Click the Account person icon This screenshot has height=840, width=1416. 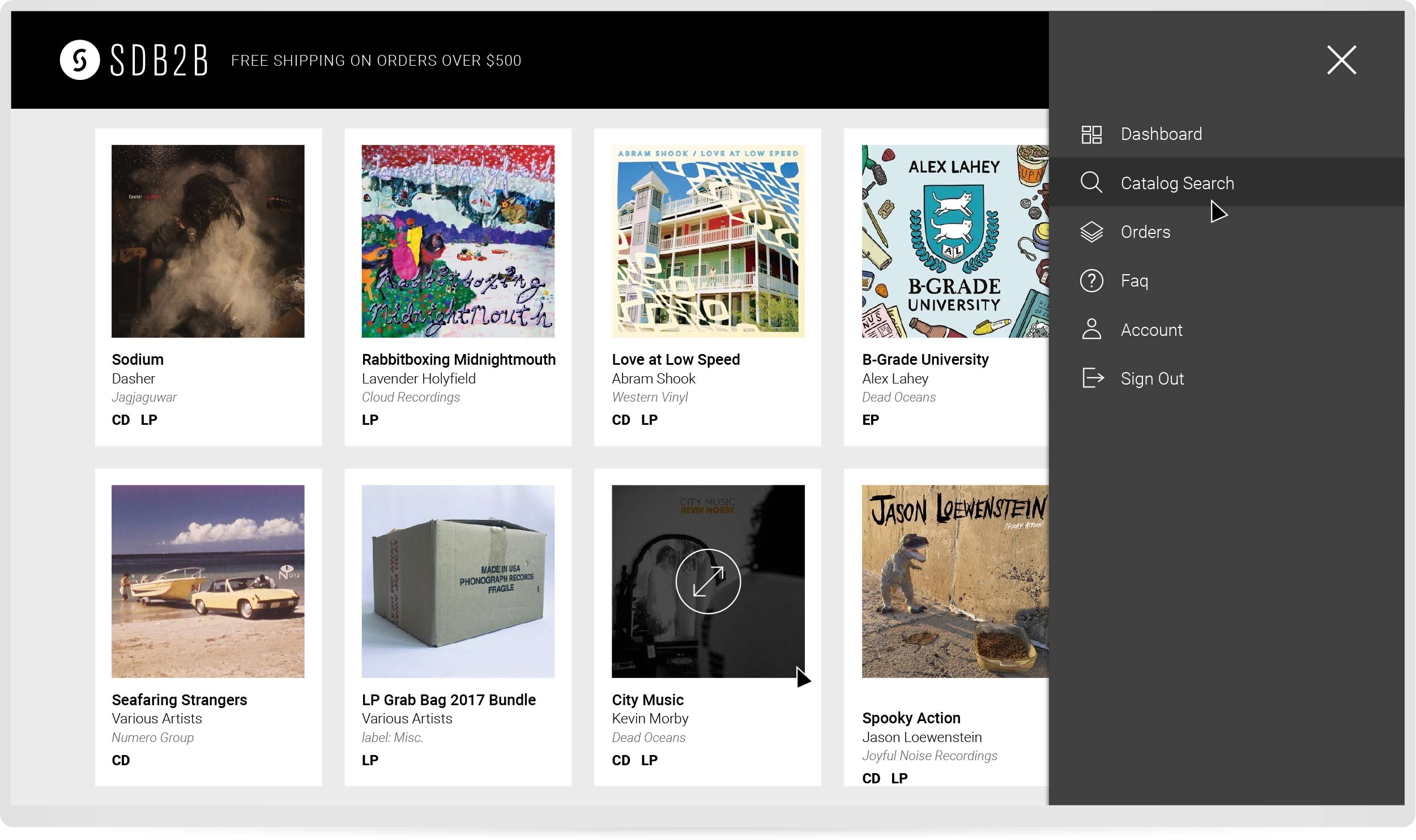tap(1091, 329)
